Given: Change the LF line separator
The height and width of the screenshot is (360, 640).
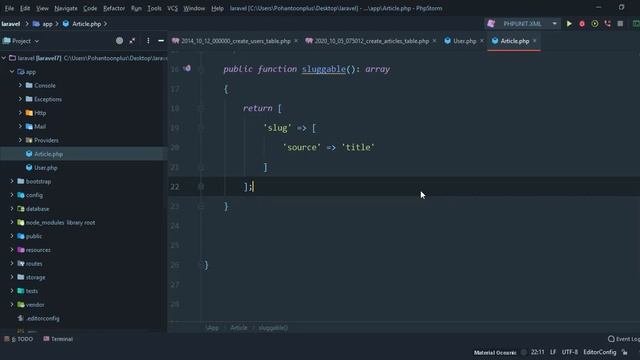Looking at the screenshot, I should [x=553, y=352].
